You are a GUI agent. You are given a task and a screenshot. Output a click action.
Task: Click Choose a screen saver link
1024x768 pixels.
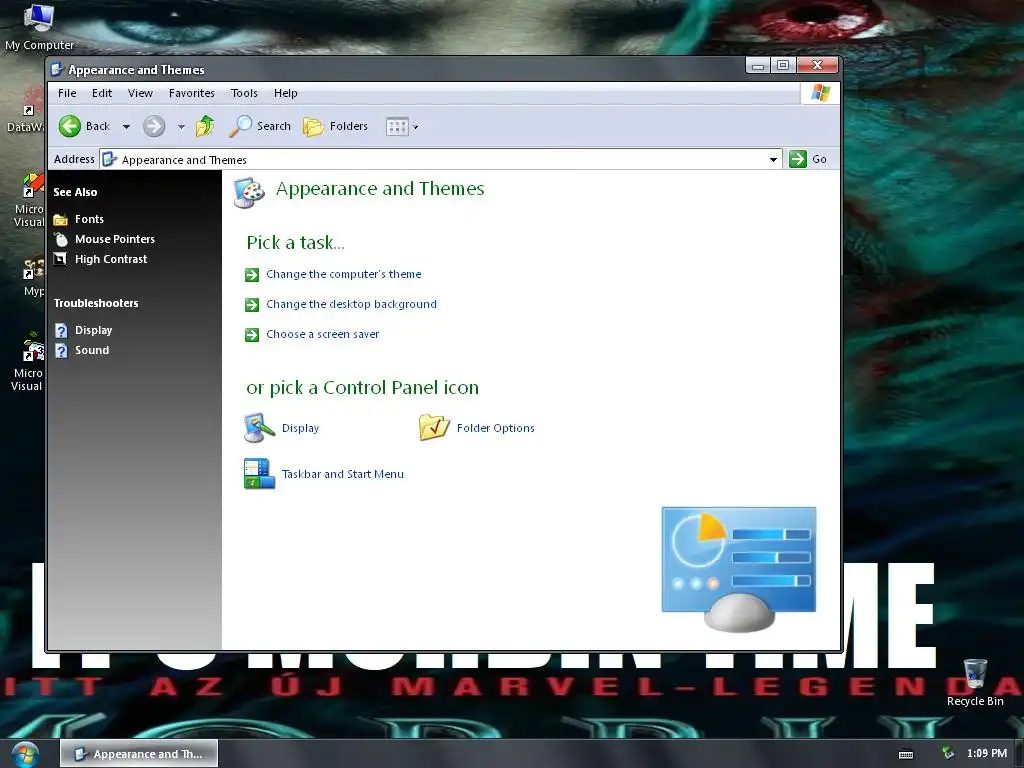coord(323,334)
